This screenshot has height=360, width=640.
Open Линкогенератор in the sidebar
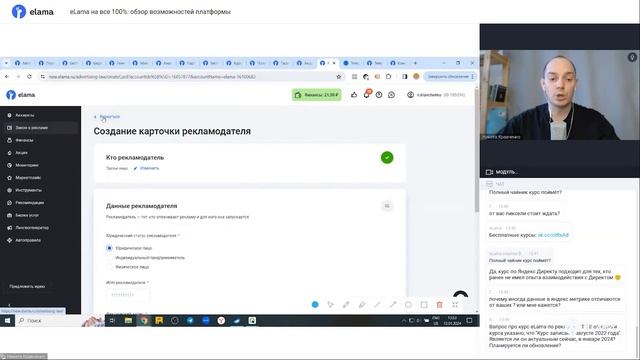[x=32, y=228]
